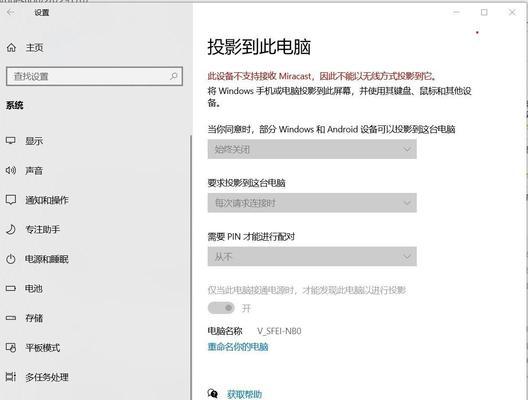Click the battery icon beside 电池
Viewport: 528px width, 400px height.
[11, 289]
